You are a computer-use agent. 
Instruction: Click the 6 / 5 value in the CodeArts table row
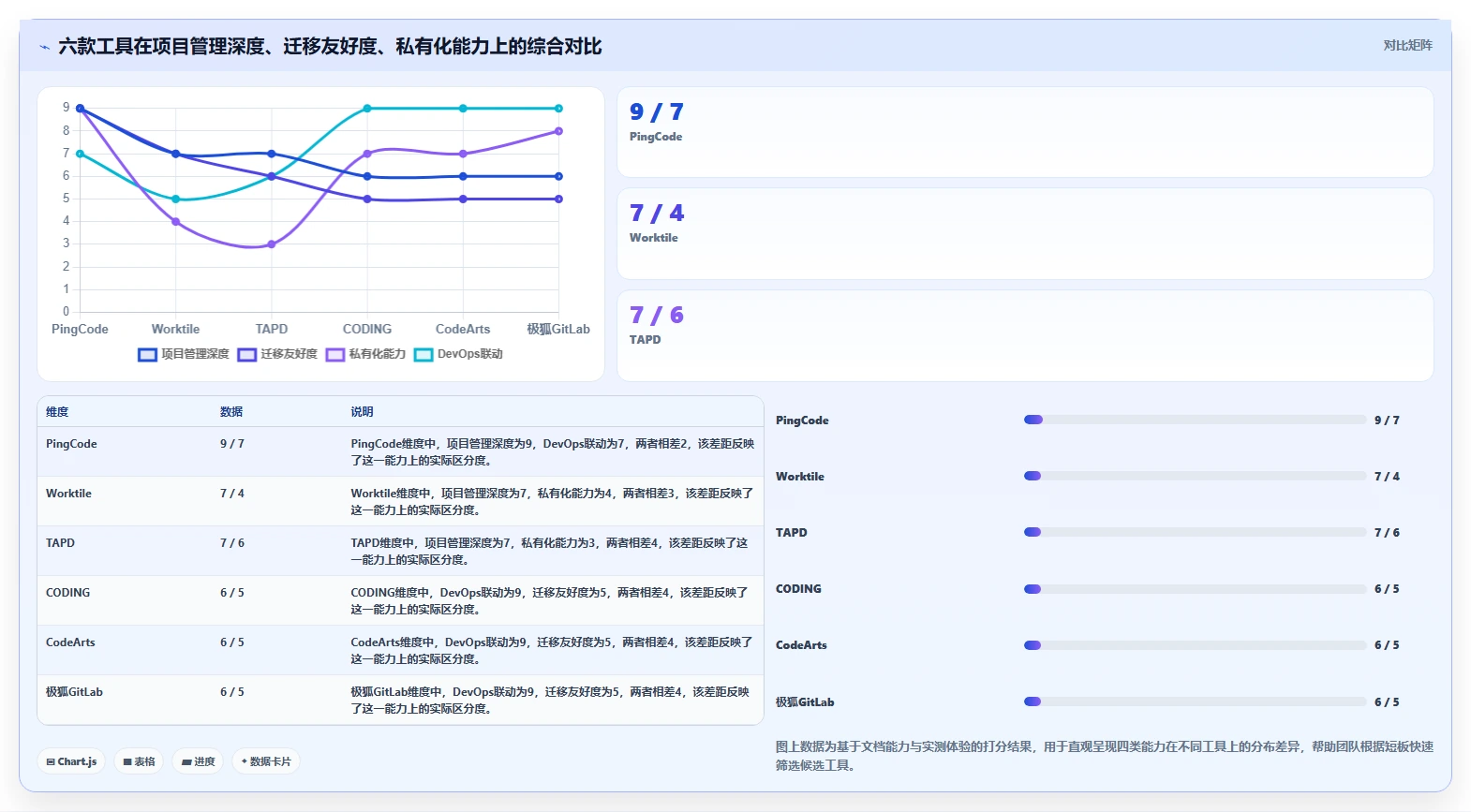(x=232, y=642)
